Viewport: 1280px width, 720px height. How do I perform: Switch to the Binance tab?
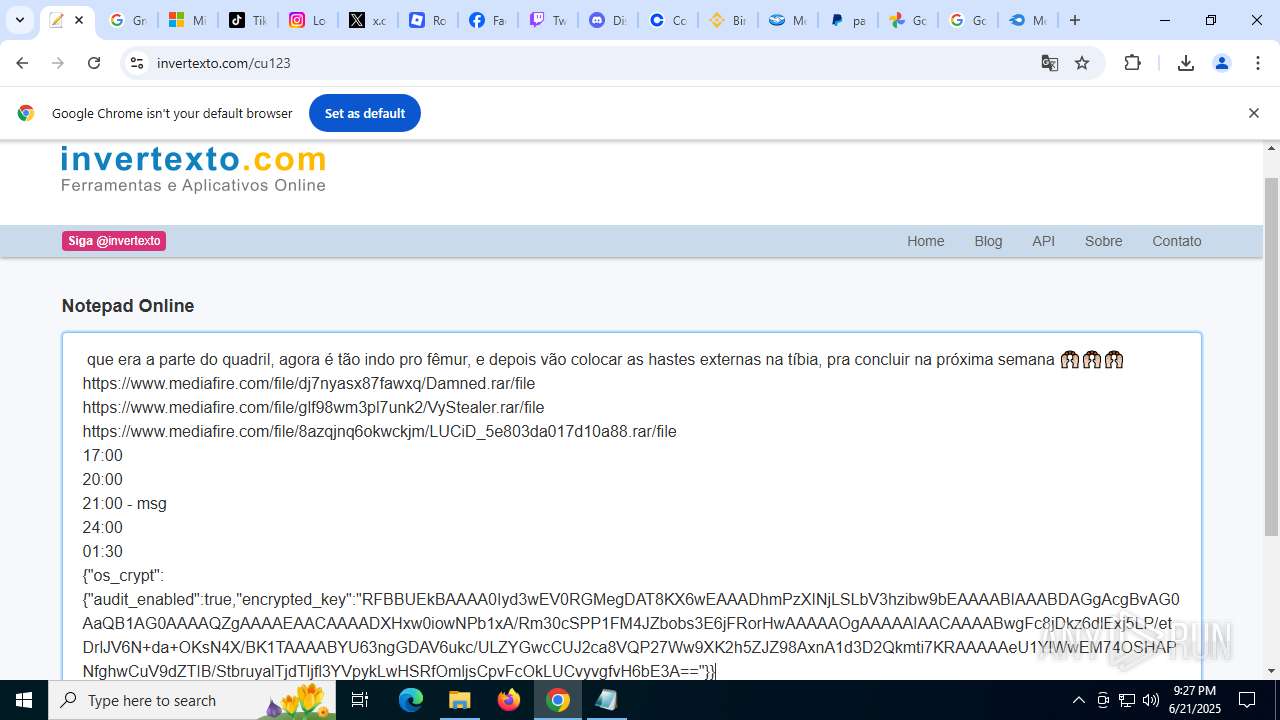pos(727,20)
